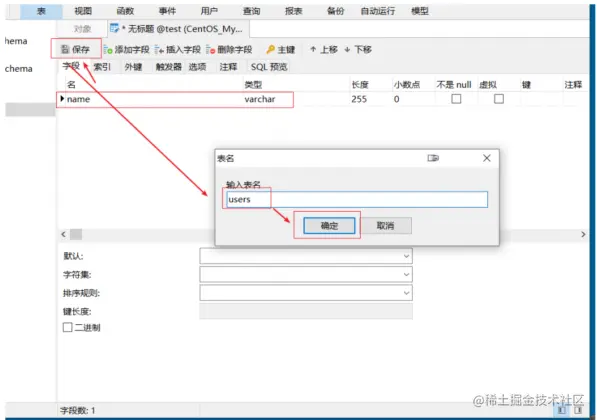Click the 取消 button in dialog
This screenshot has height=420, width=597.
(x=385, y=225)
